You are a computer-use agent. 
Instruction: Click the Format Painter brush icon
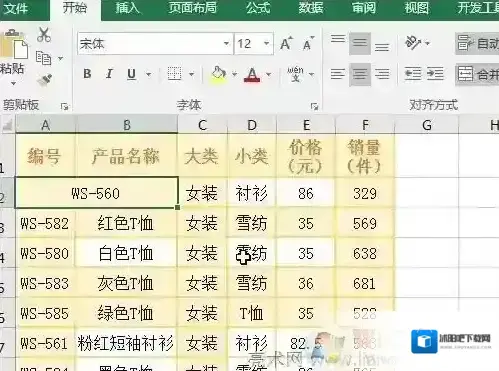click(x=45, y=80)
